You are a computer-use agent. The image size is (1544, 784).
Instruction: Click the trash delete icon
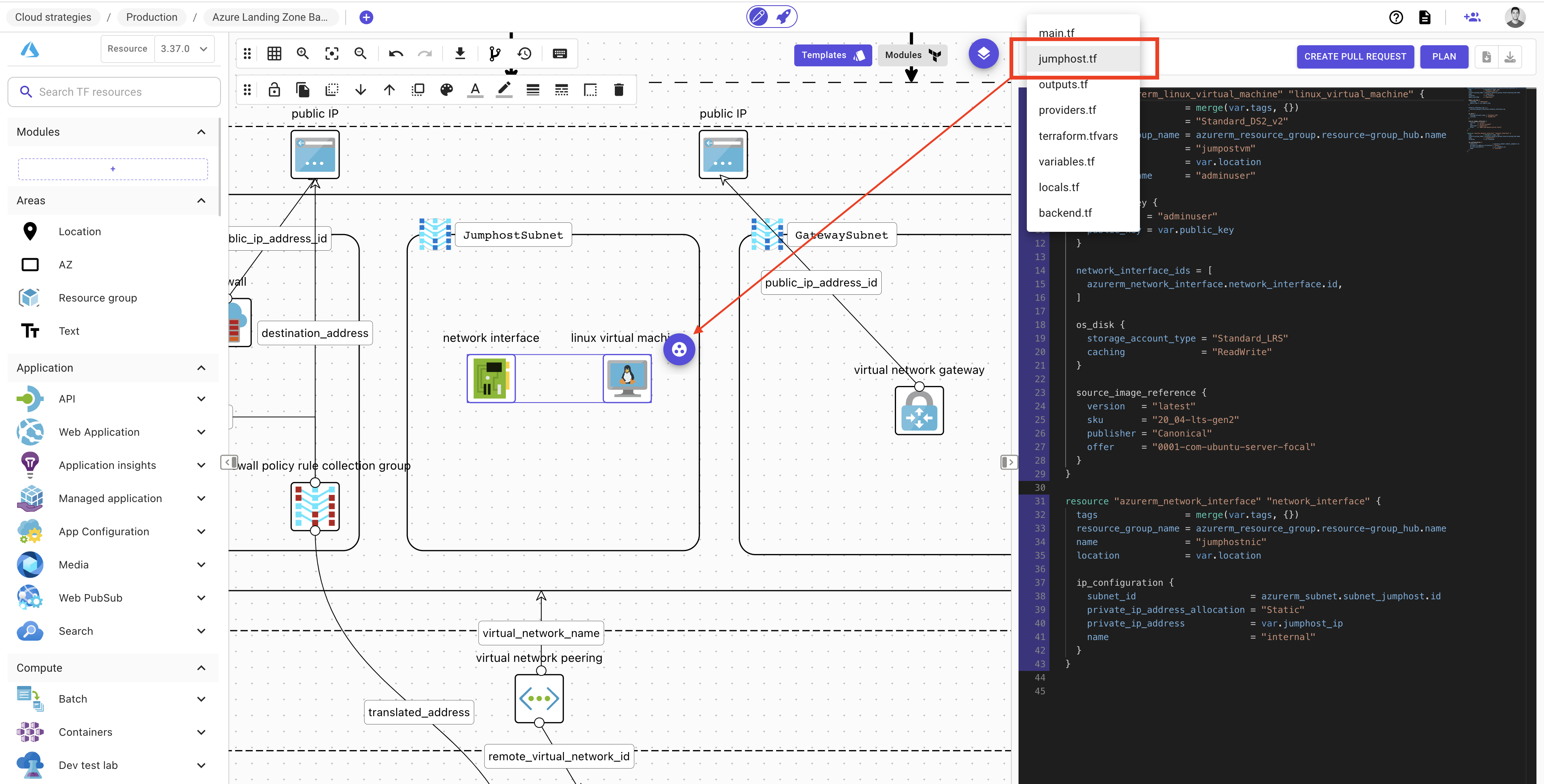[x=619, y=90]
